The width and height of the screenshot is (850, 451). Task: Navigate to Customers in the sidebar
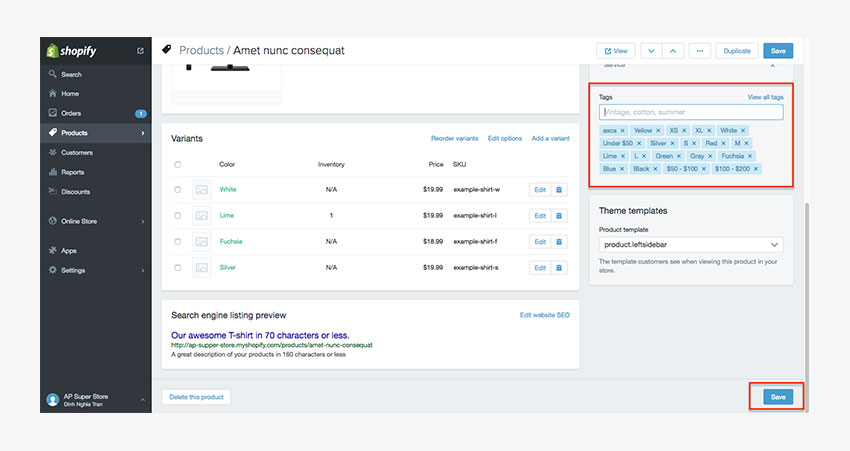[x=76, y=152]
